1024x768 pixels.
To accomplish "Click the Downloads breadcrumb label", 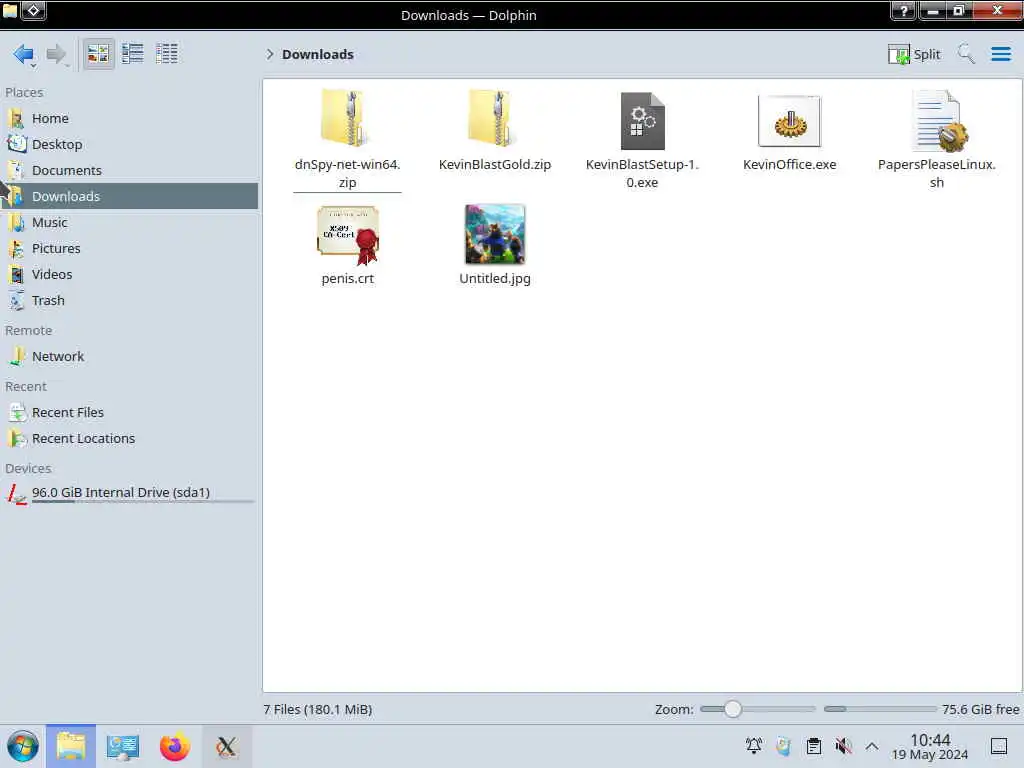I will click(317, 54).
